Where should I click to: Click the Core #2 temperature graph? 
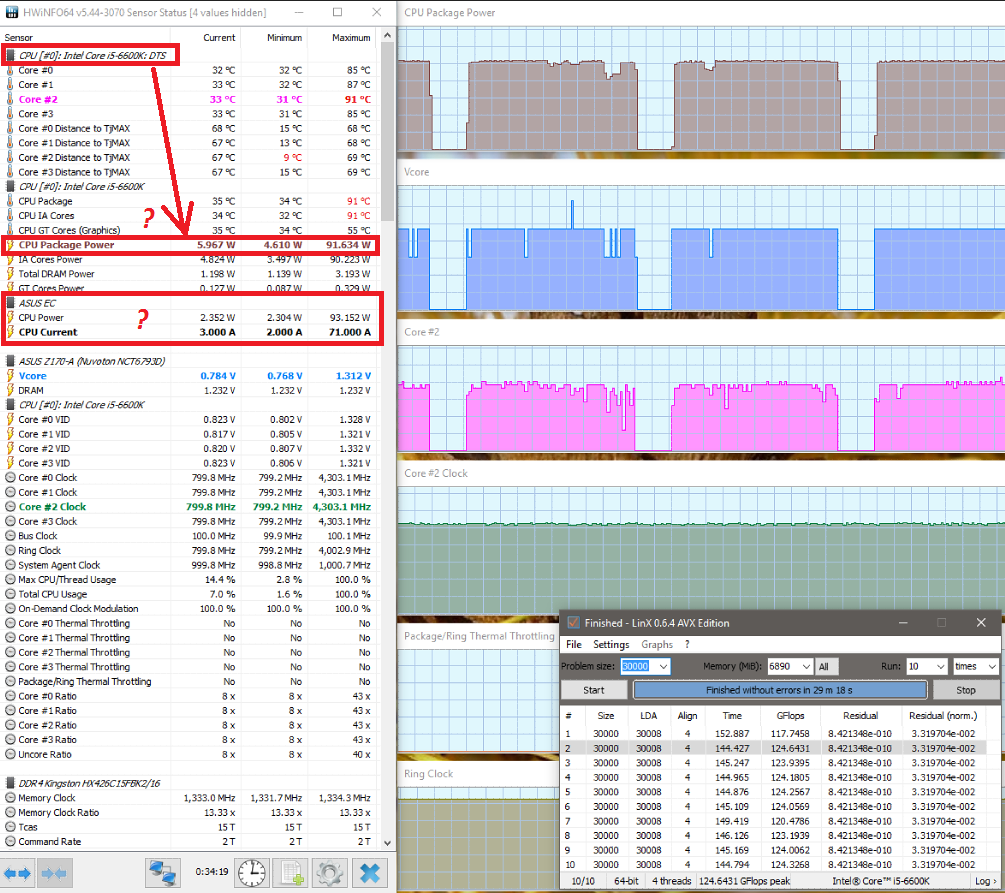701,398
